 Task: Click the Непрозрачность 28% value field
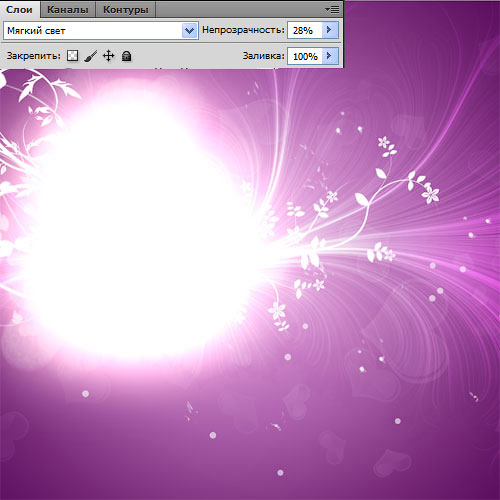[305, 30]
